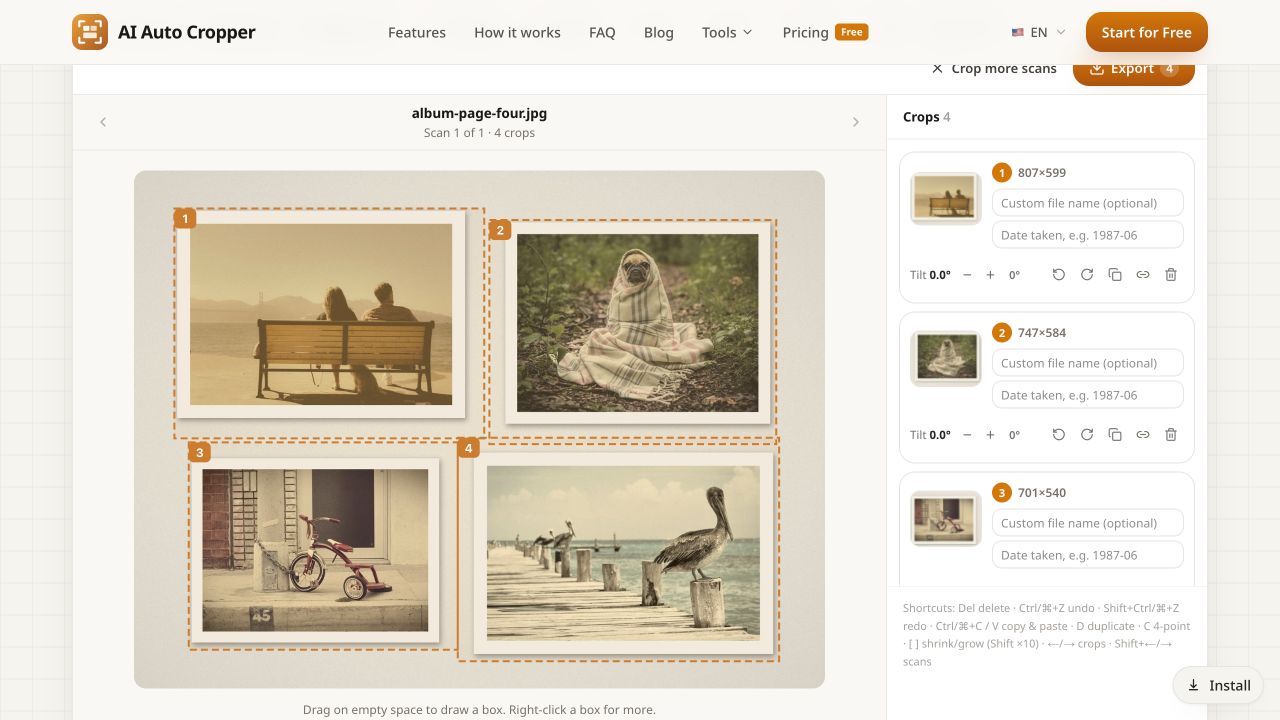Click crop 3 date taken field
The image size is (1280, 720).
pyautogui.click(x=1087, y=555)
